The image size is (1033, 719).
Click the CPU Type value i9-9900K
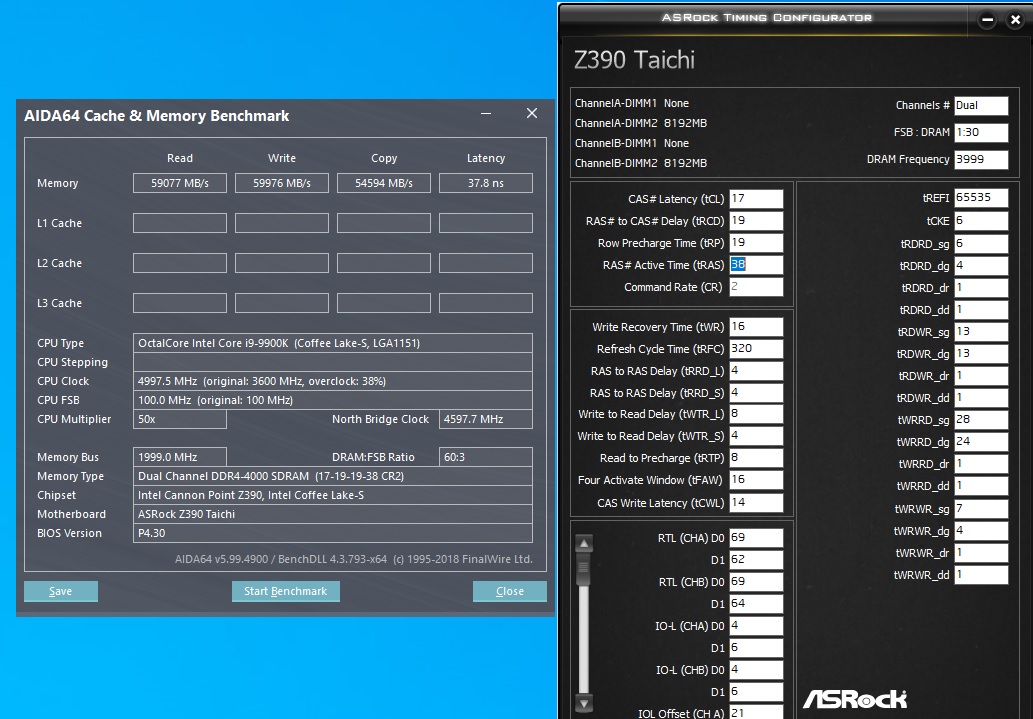[x=333, y=343]
